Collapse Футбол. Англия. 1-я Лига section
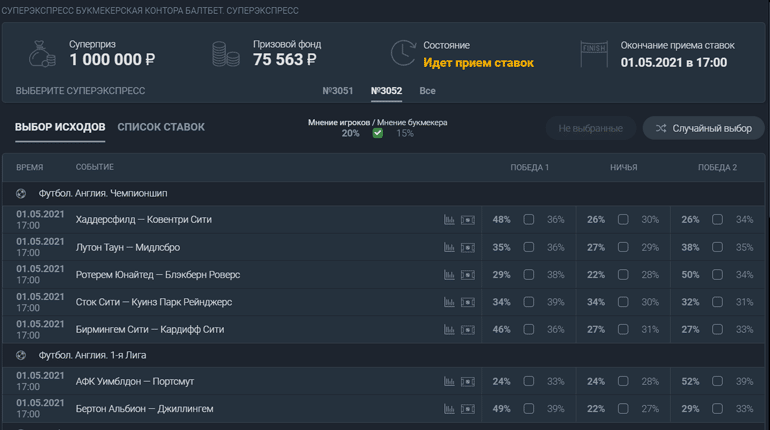Screen dimensions: 770x430 (x=22, y=355)
